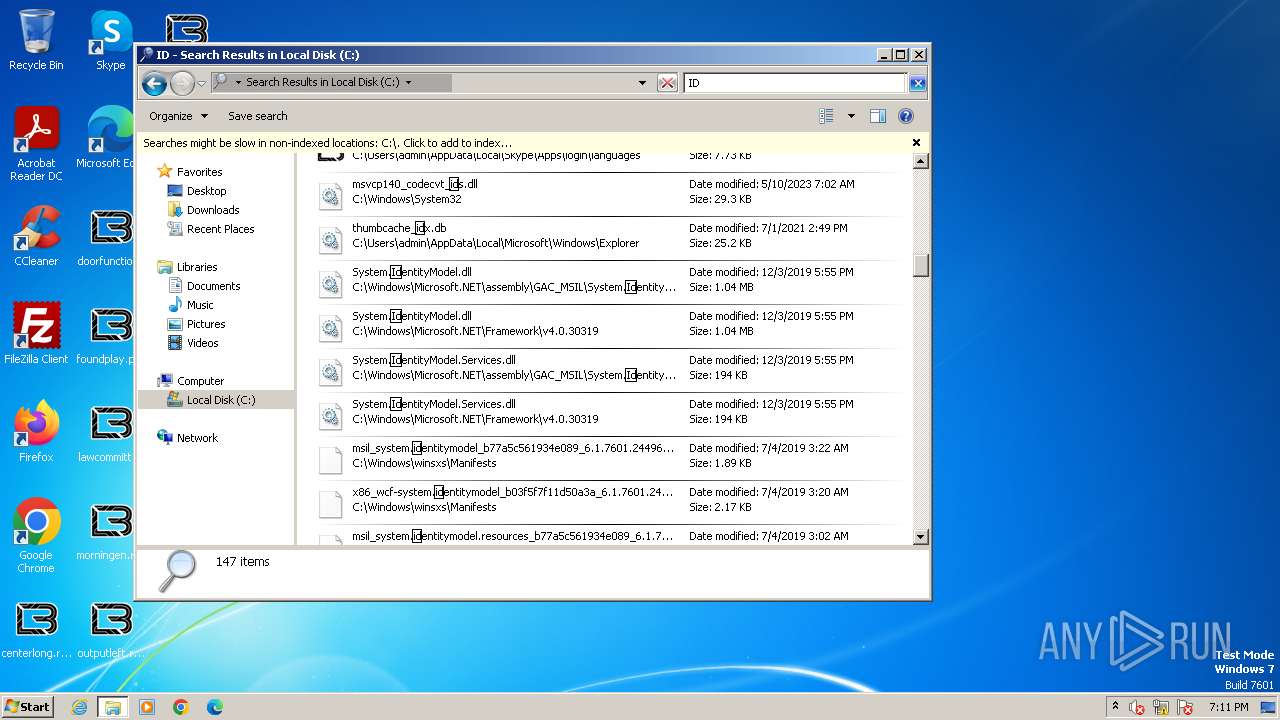The width and height of the screenshot is (1280, 720).
Task: Open Acrobat Reader DC desktop shortcut
Action: [36, 145]
